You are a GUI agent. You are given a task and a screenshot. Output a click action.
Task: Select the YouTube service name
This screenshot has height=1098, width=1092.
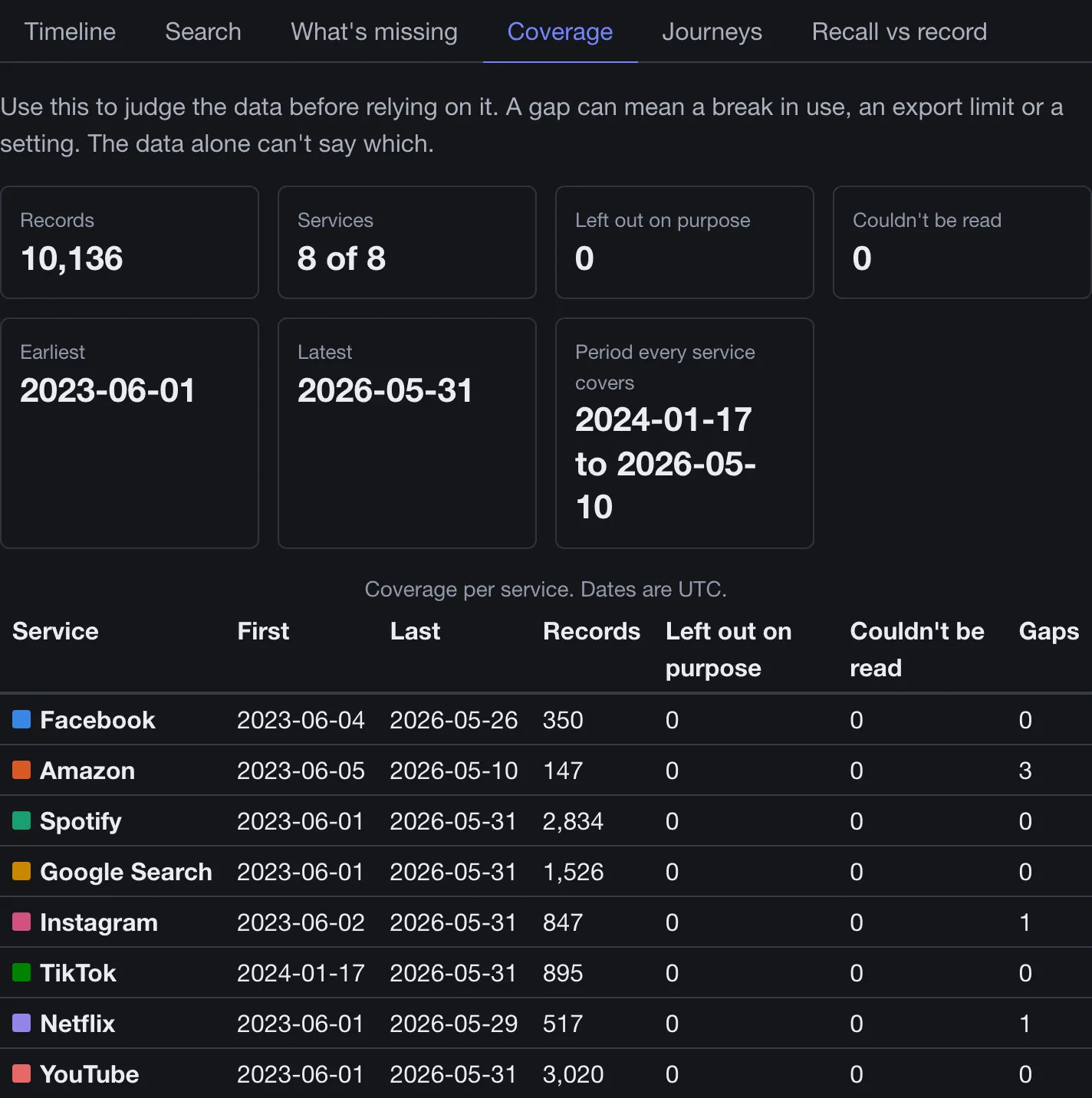click(x=89, y=1074)
